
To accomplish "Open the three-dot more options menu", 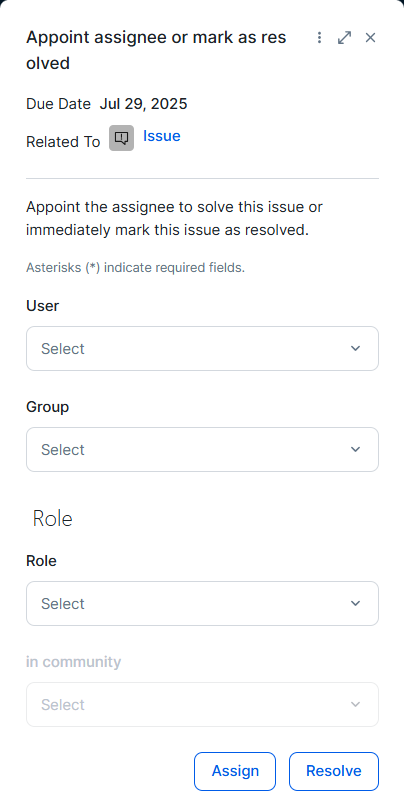I will tap(319, 38).
